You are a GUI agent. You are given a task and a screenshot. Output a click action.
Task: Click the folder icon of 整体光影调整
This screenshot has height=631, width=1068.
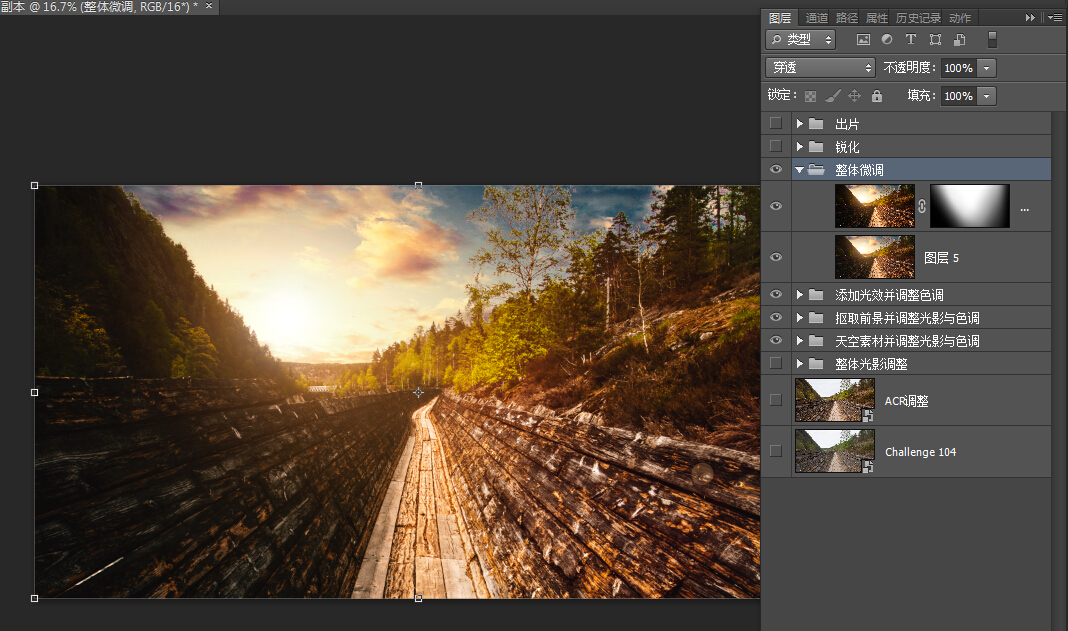[x=816, y=364]
